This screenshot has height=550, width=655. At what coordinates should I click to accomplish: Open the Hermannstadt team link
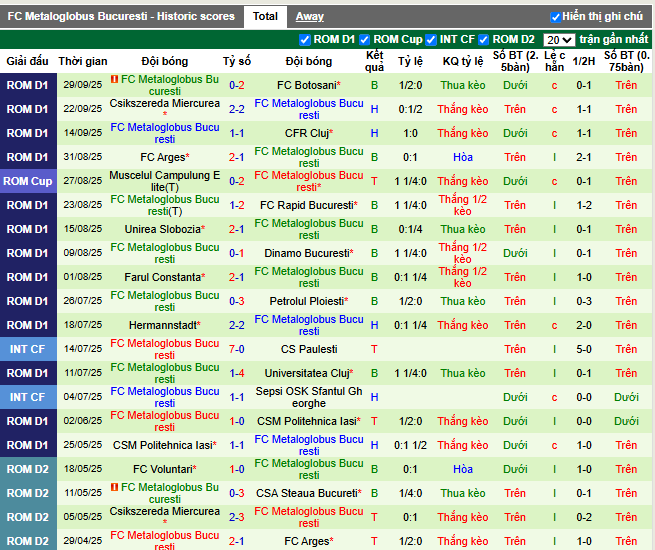pyautogui.click(x=162, y=325)
